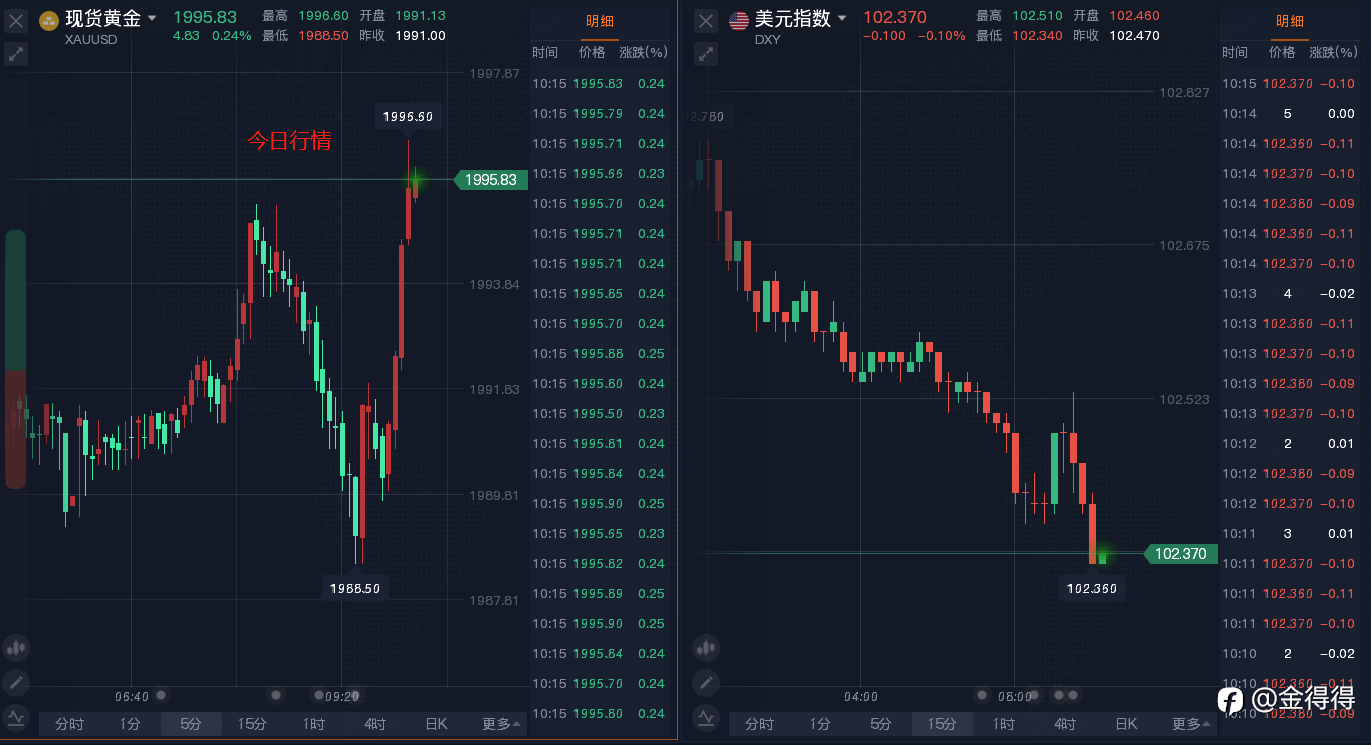Click the long-short ratio bar on gold chart
The image size is (1371, 745).
(15, 360)
